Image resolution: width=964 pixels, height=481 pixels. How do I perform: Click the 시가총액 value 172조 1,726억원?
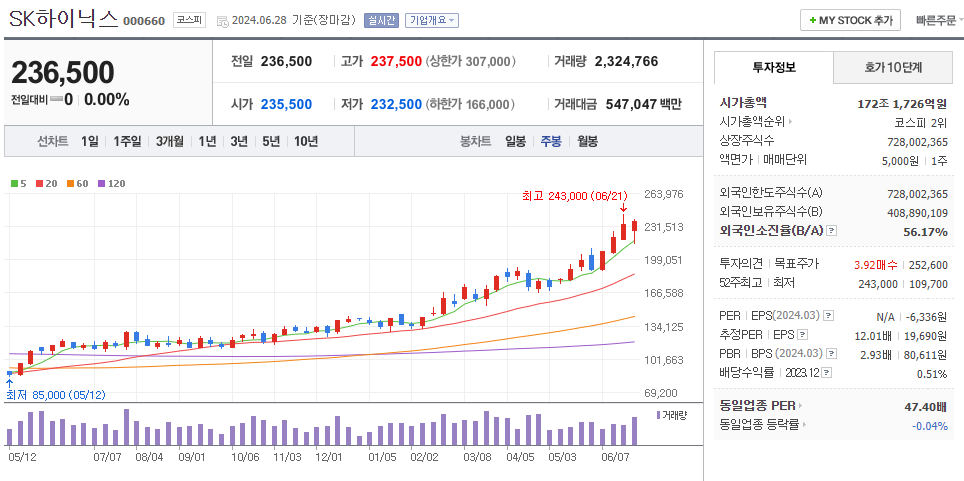tap(902, 103)
